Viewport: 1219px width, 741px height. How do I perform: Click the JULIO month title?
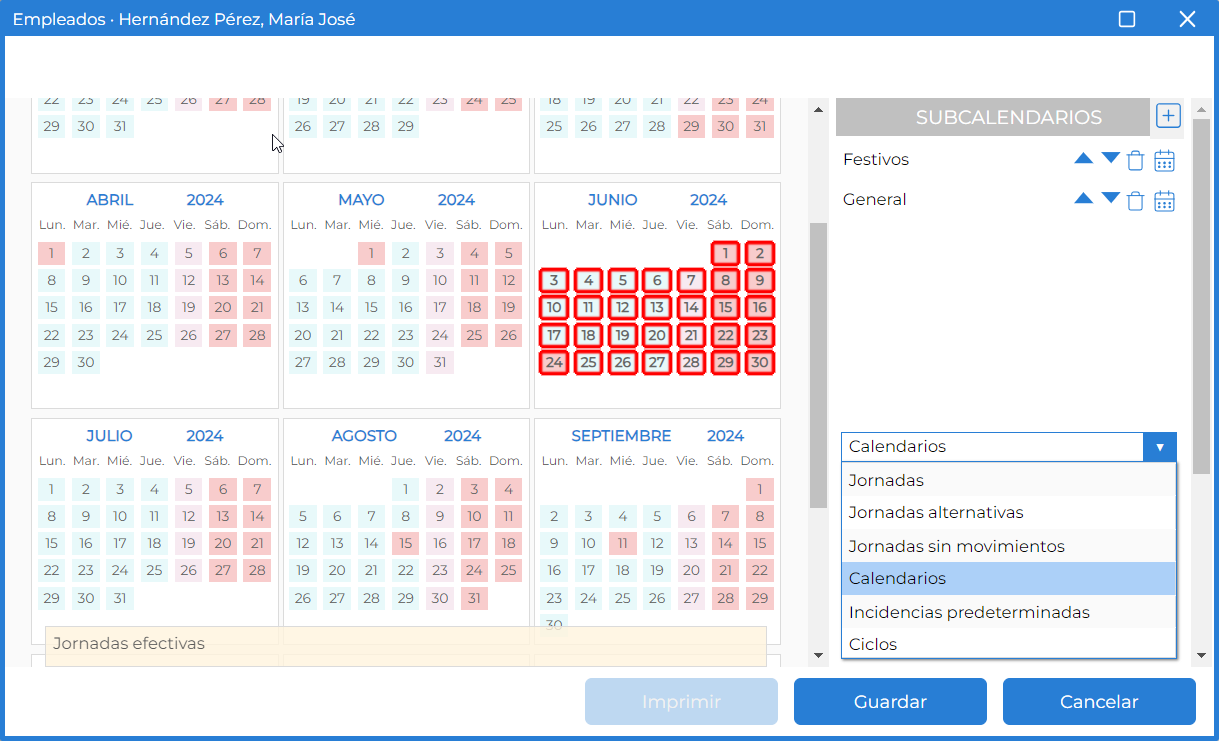pos(109,436)
